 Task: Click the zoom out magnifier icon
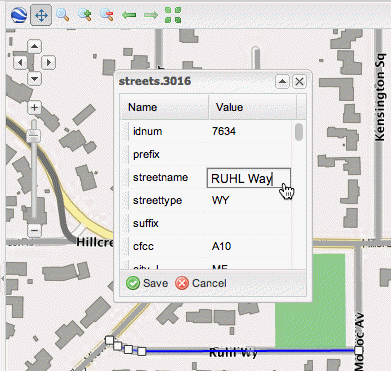coord(107,15)
